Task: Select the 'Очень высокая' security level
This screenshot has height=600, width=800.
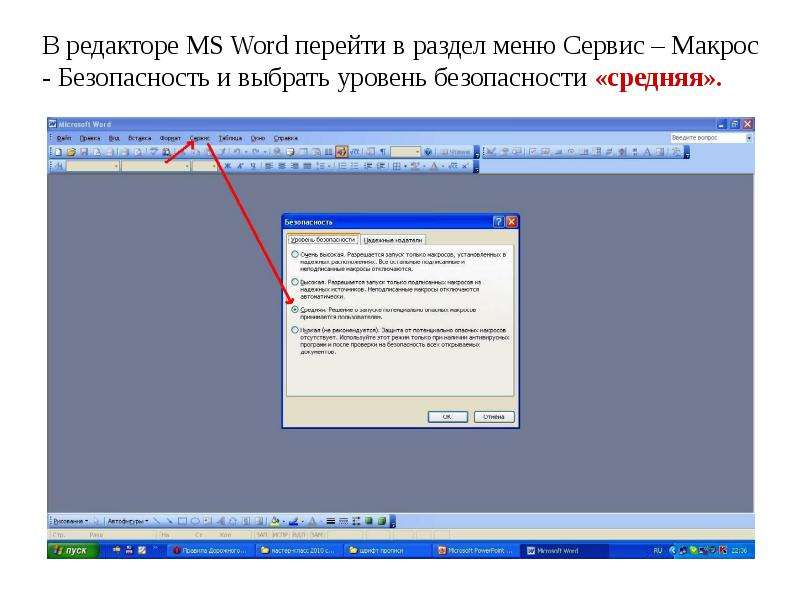Action: [x=295, y=254]
